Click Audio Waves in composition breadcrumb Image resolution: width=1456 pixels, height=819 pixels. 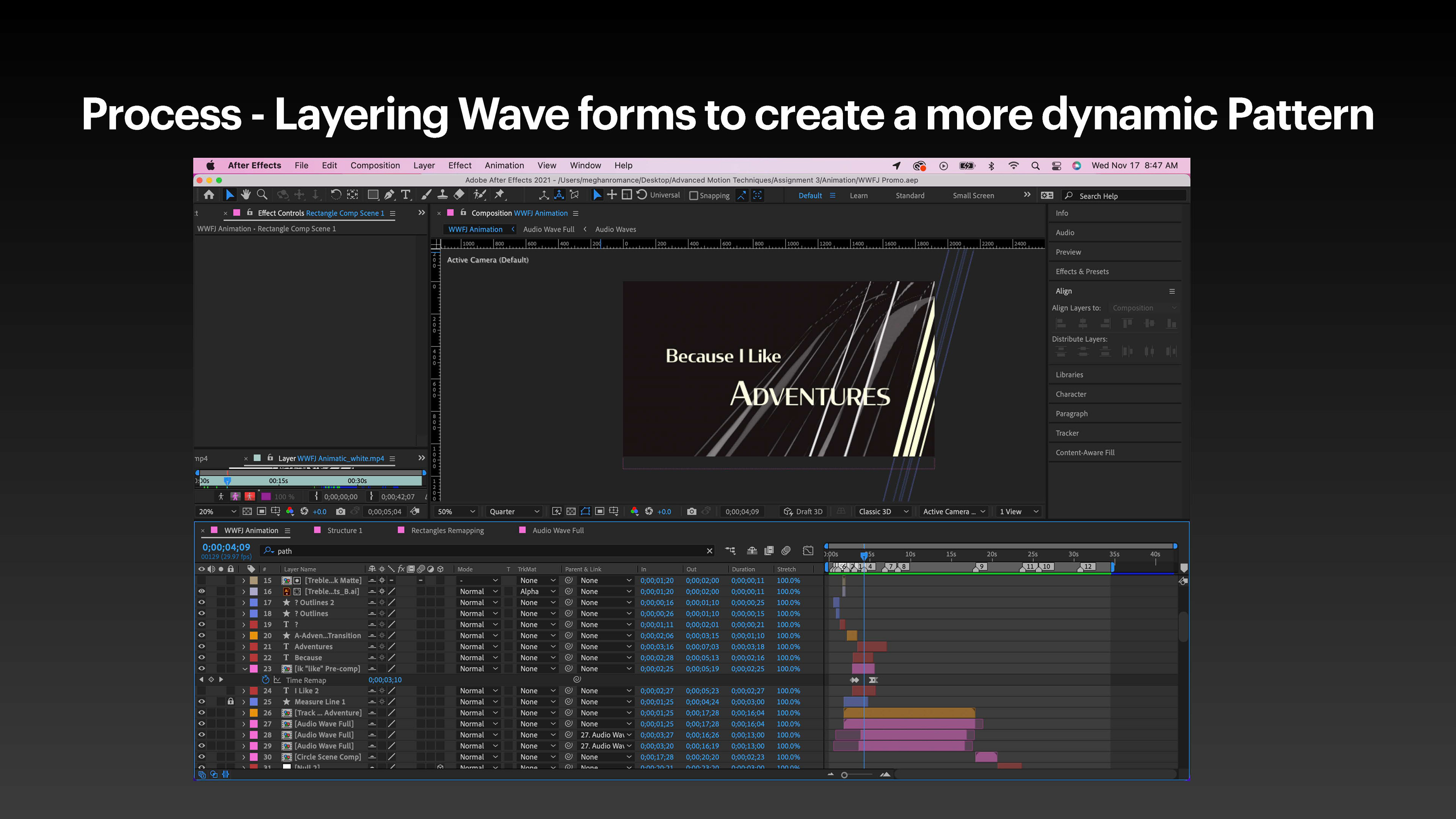tap(615, 229)
